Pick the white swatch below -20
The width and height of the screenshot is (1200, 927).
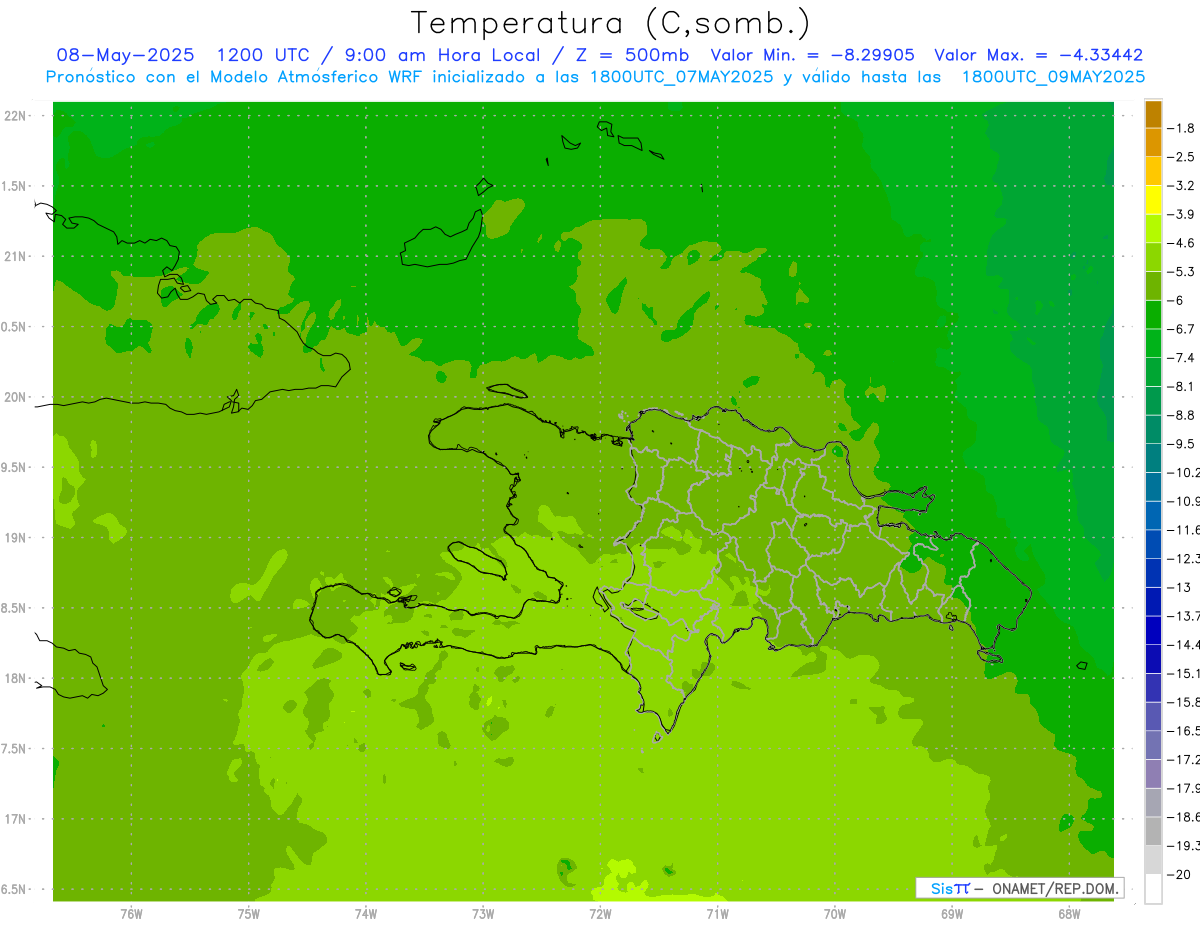pyautogui.click(x=1154, y=889)
